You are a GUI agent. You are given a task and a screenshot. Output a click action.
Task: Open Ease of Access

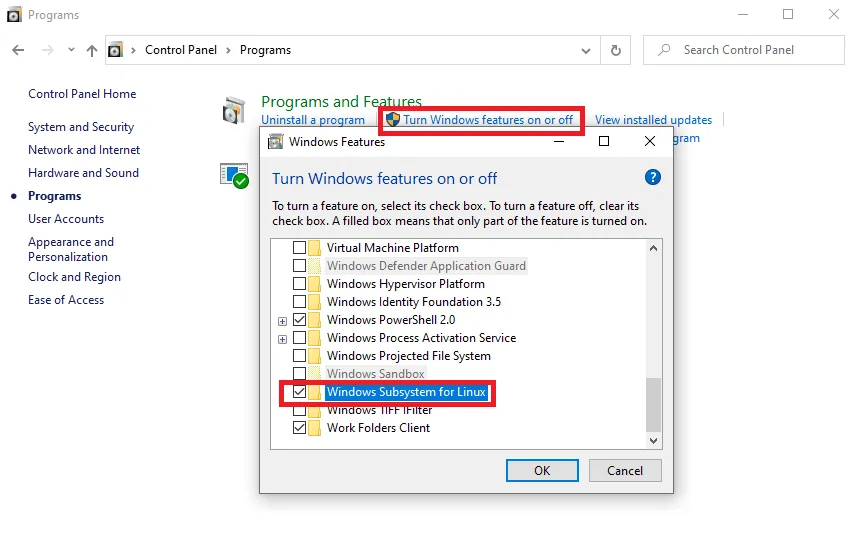click(x=66, y=300)
